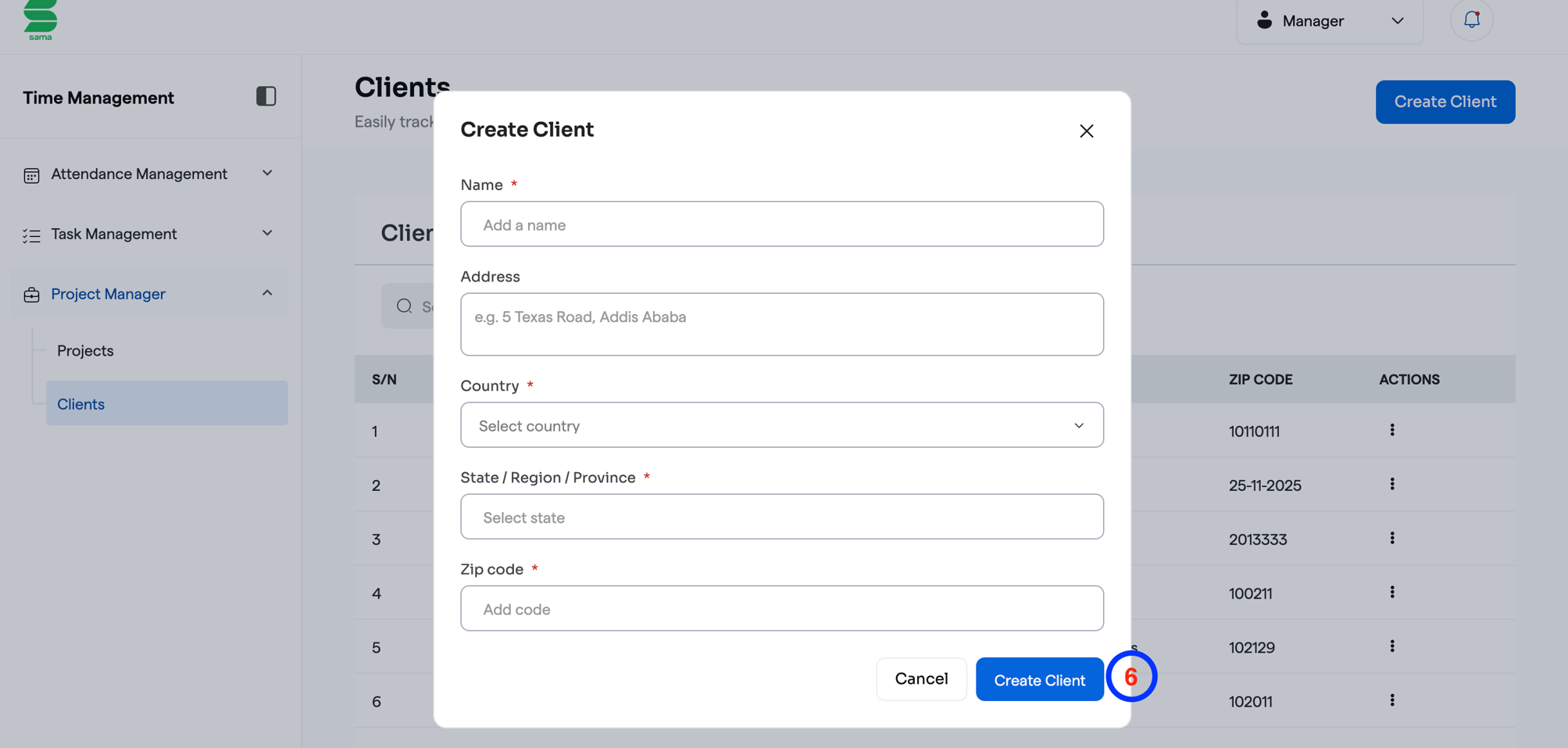This screenshot has height=748, width=1568.
Task: Open actions menu for row 102011
Action: pos(1391,700)
